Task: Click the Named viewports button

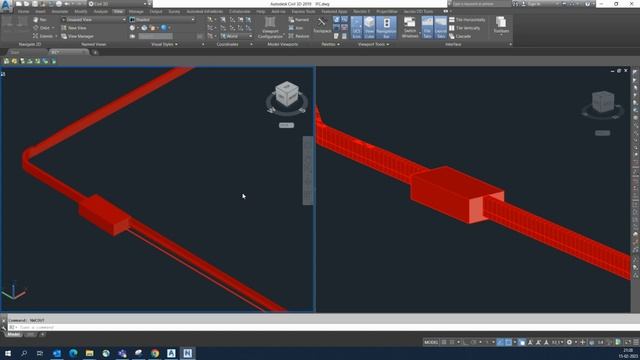Action: click(x=299, y=20)
